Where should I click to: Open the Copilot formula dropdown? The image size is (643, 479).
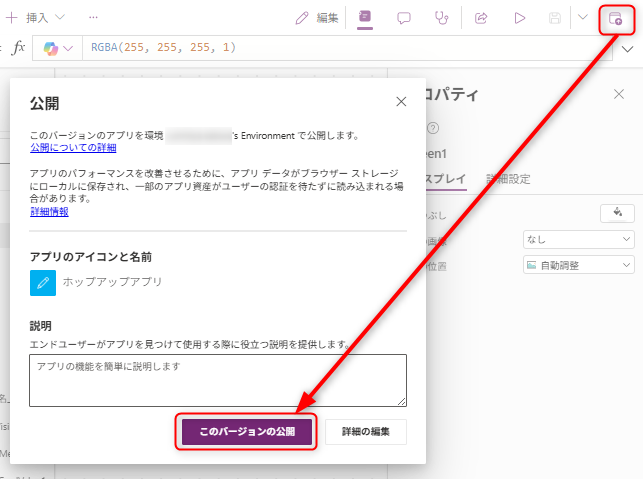pos(58,48)
